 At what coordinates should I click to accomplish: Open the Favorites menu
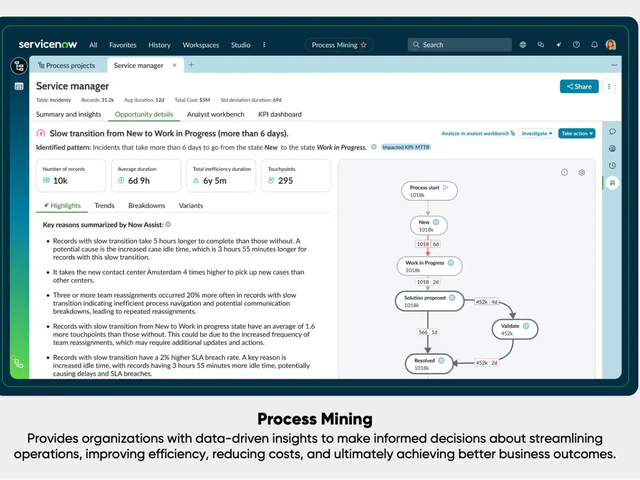pyautogui.click(x=122, y=45)
